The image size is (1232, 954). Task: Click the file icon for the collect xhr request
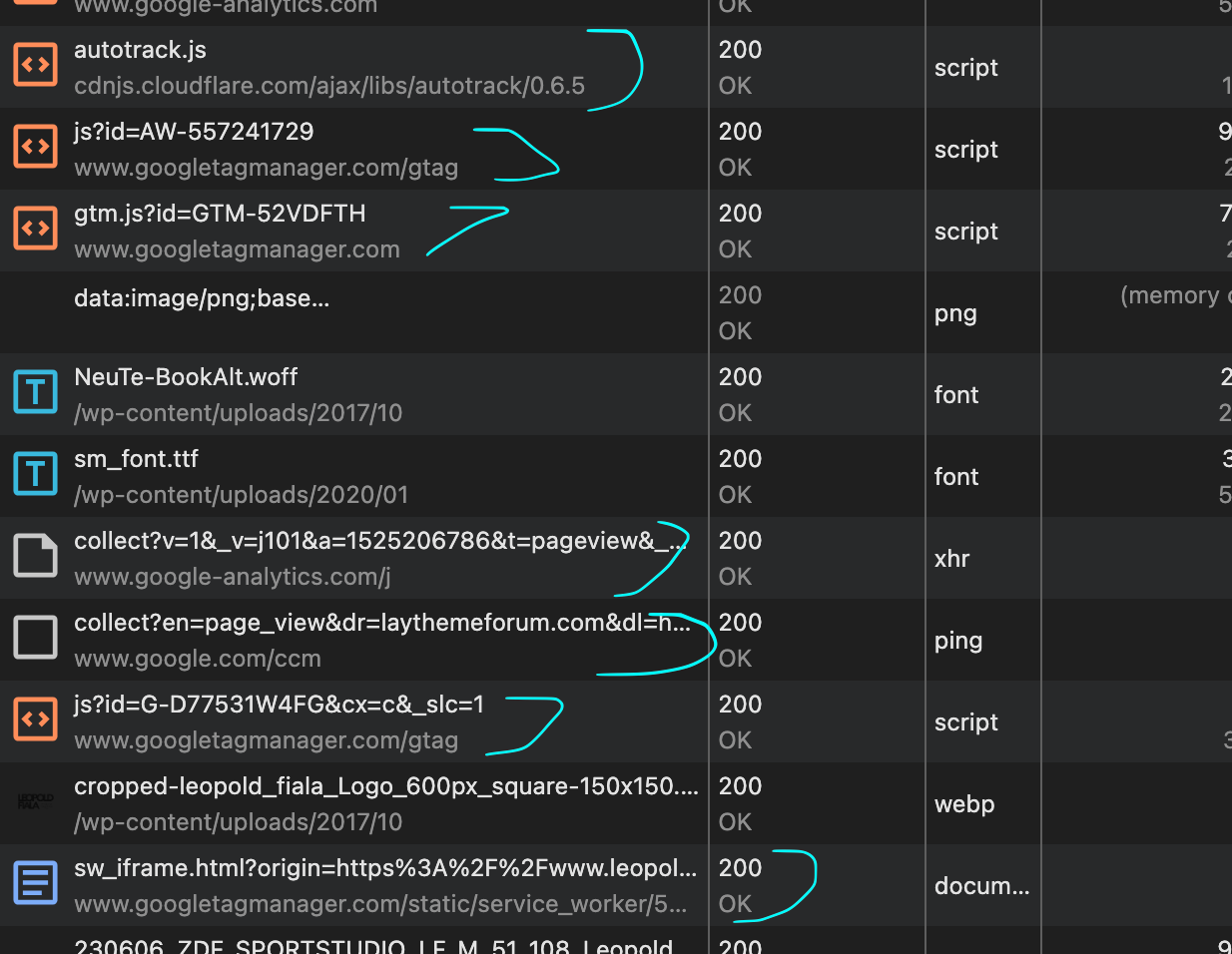coord(35,555)
